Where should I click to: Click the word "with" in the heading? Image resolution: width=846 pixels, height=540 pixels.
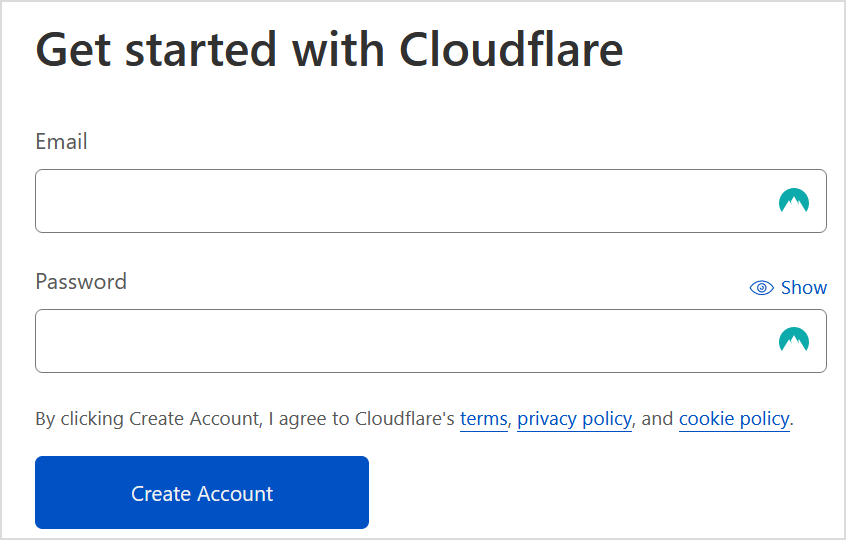pos(338,50)
